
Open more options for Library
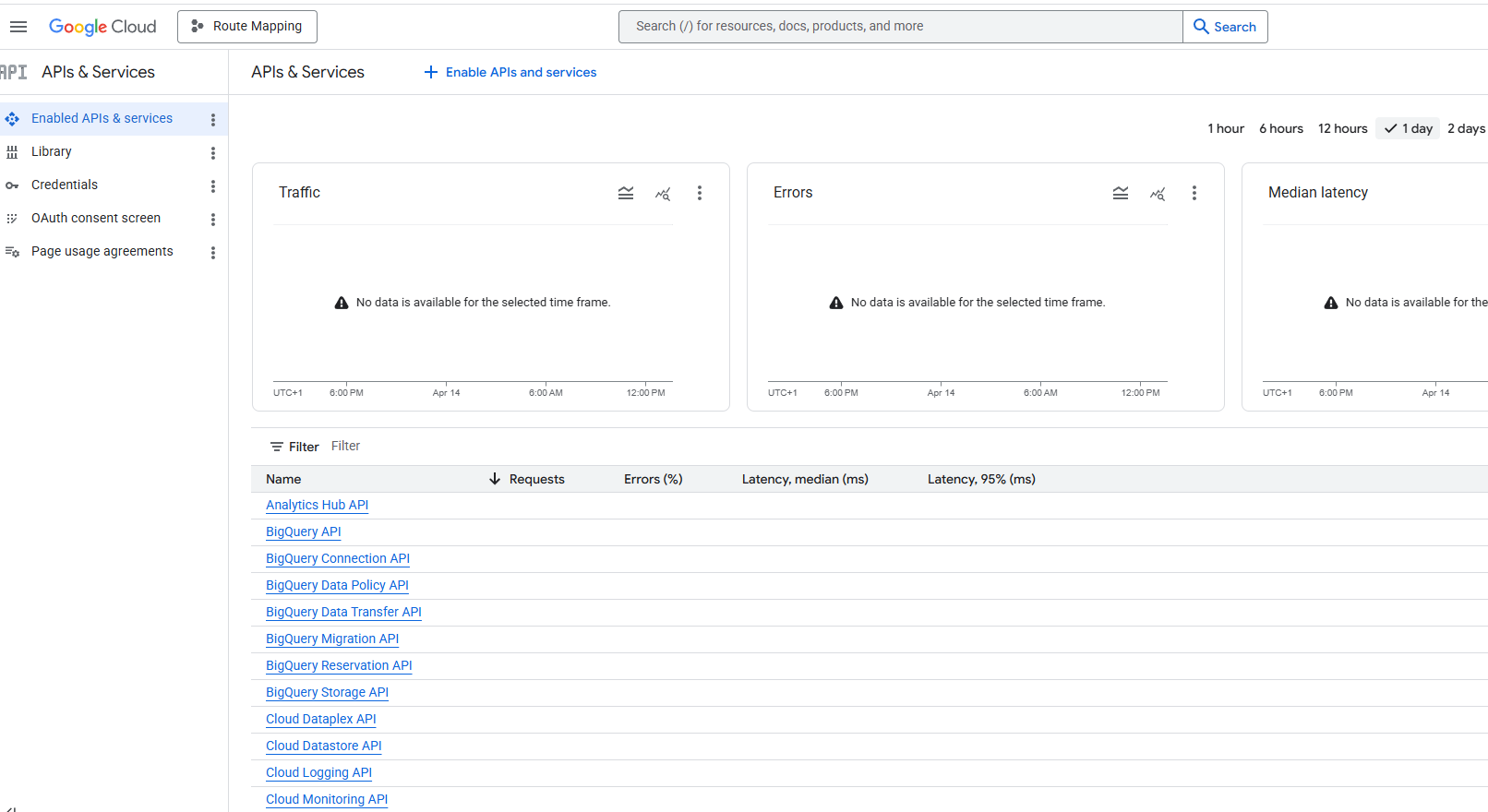213,153
